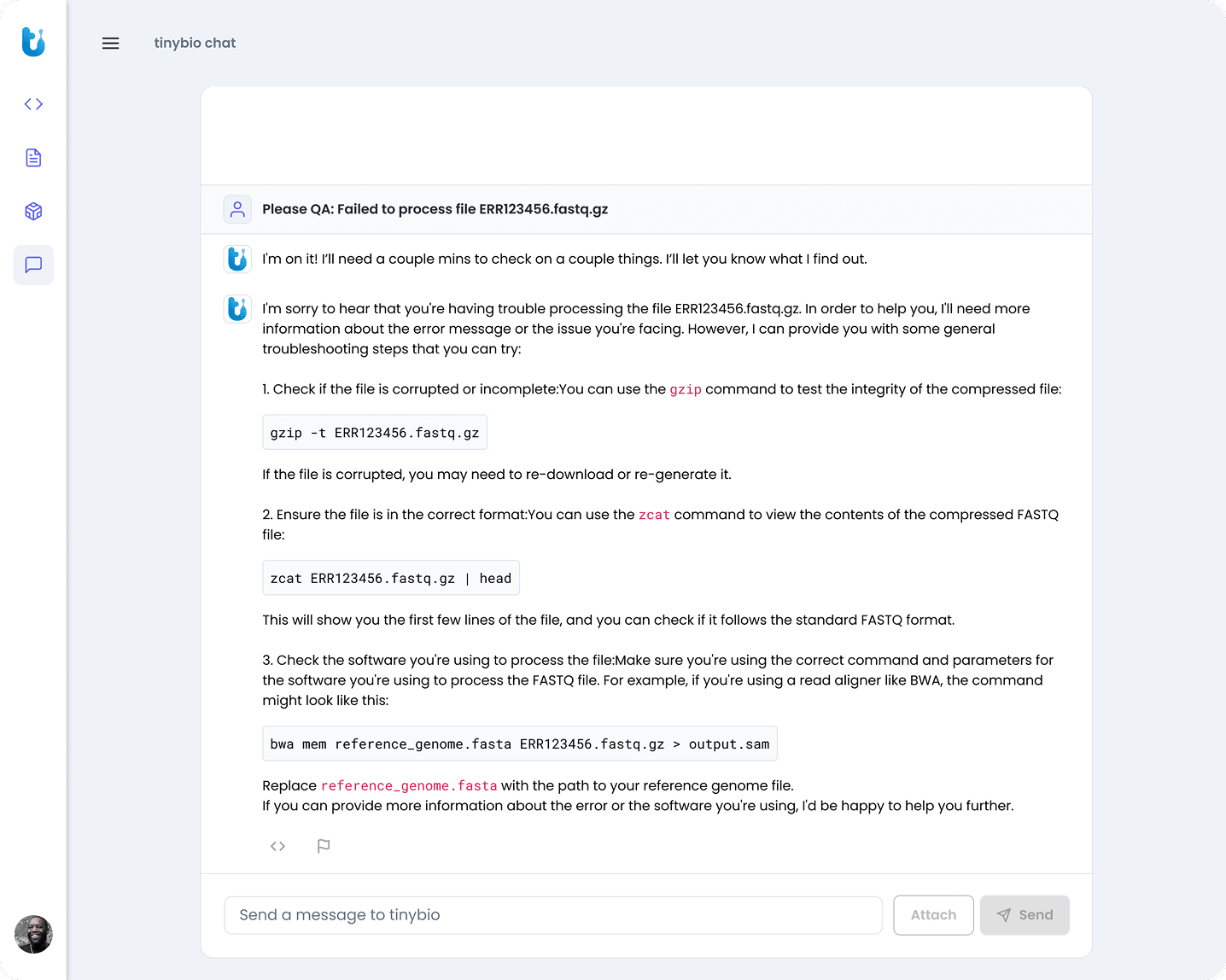The image size is (1226, 980).
Task: Select the chat bubble icon in sidebar
Action: click(33, 265)
